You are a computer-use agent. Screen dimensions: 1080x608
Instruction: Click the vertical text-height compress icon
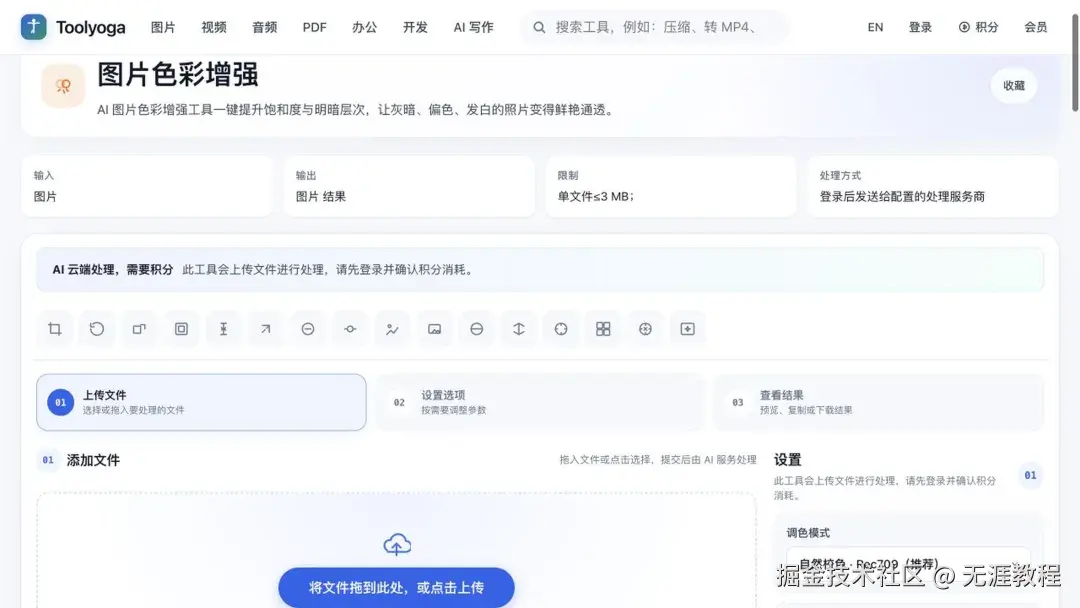223,329
